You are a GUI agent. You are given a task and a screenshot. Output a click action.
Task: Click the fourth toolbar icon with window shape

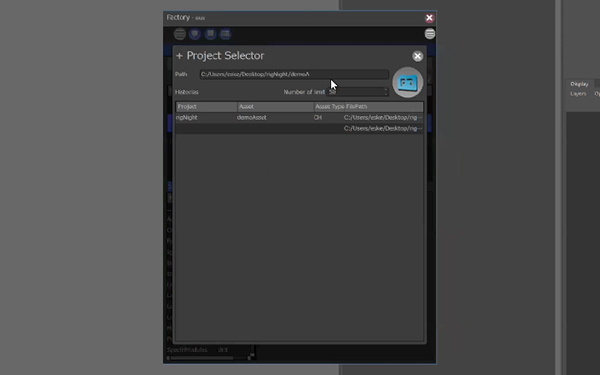click(x=225, y=34)
